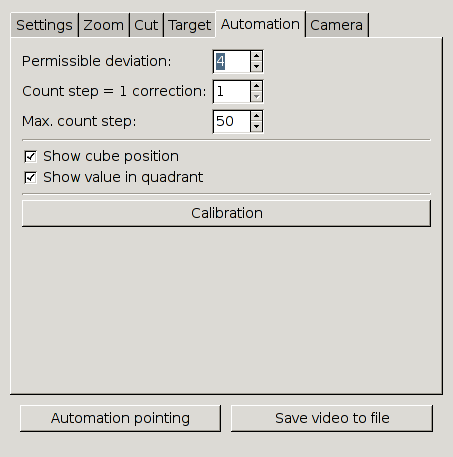Decrease Max. count step value

256,126
